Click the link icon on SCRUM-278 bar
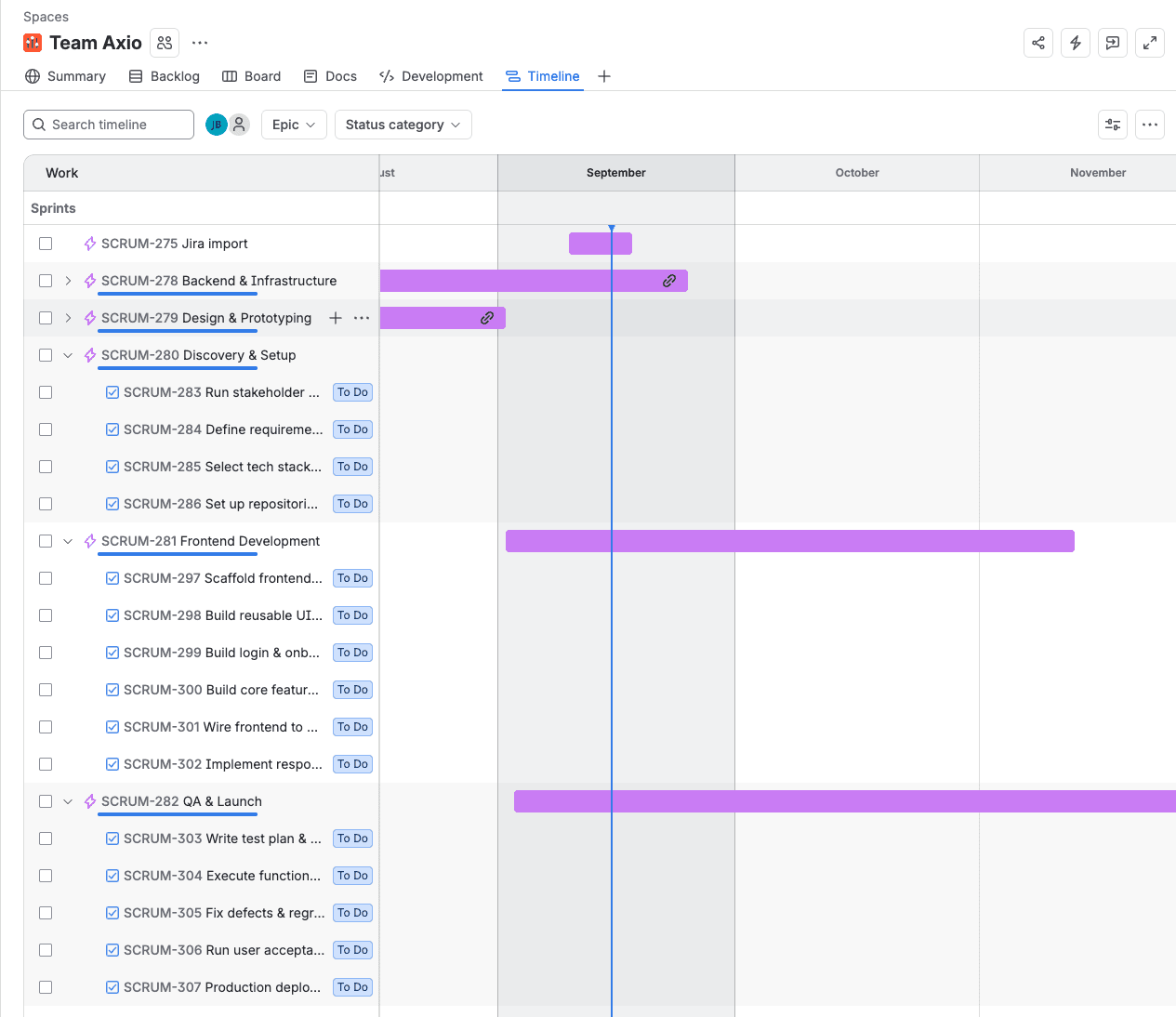Screen dimensions: 1176x1017 pos(669,281)
